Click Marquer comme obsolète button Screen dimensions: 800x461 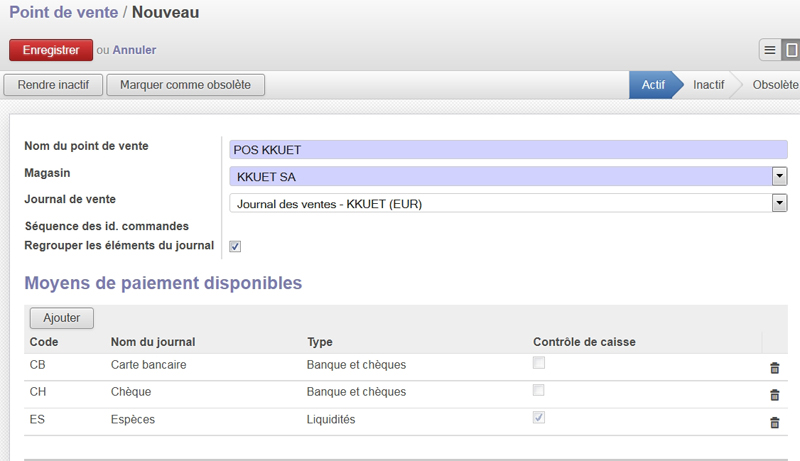click(185, 85)
